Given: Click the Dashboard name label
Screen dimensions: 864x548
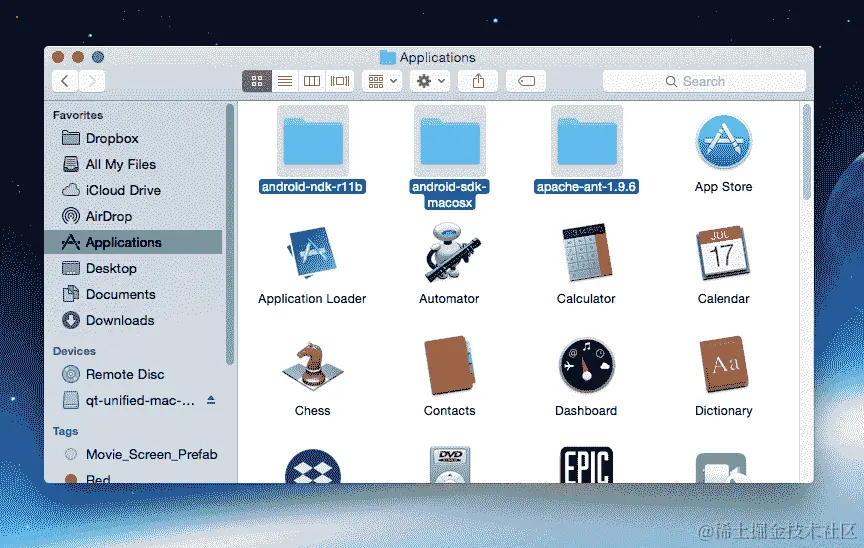Looking at the screenshot, I should [x=586, y=410].
